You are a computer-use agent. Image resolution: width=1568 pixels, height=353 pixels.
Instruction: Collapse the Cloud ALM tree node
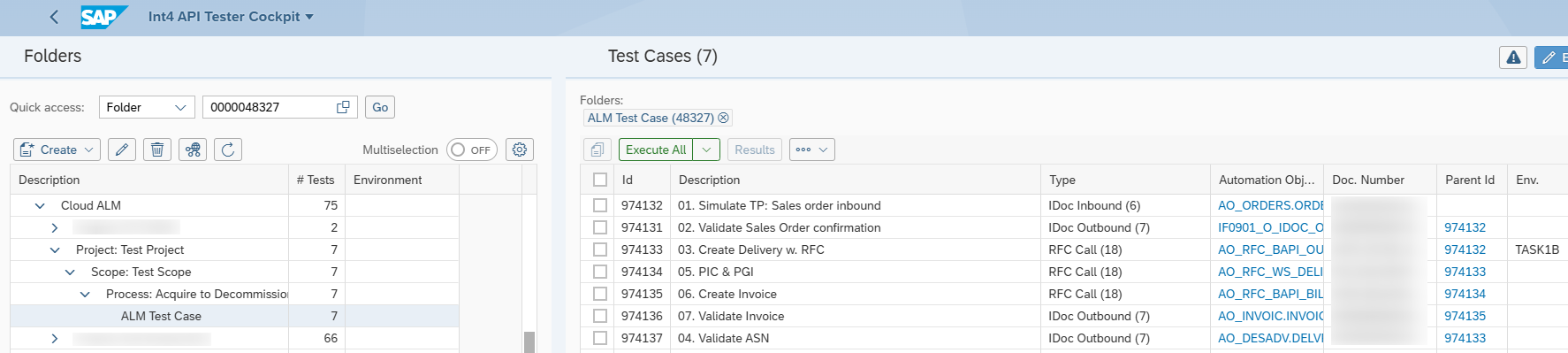pos(40,205)
